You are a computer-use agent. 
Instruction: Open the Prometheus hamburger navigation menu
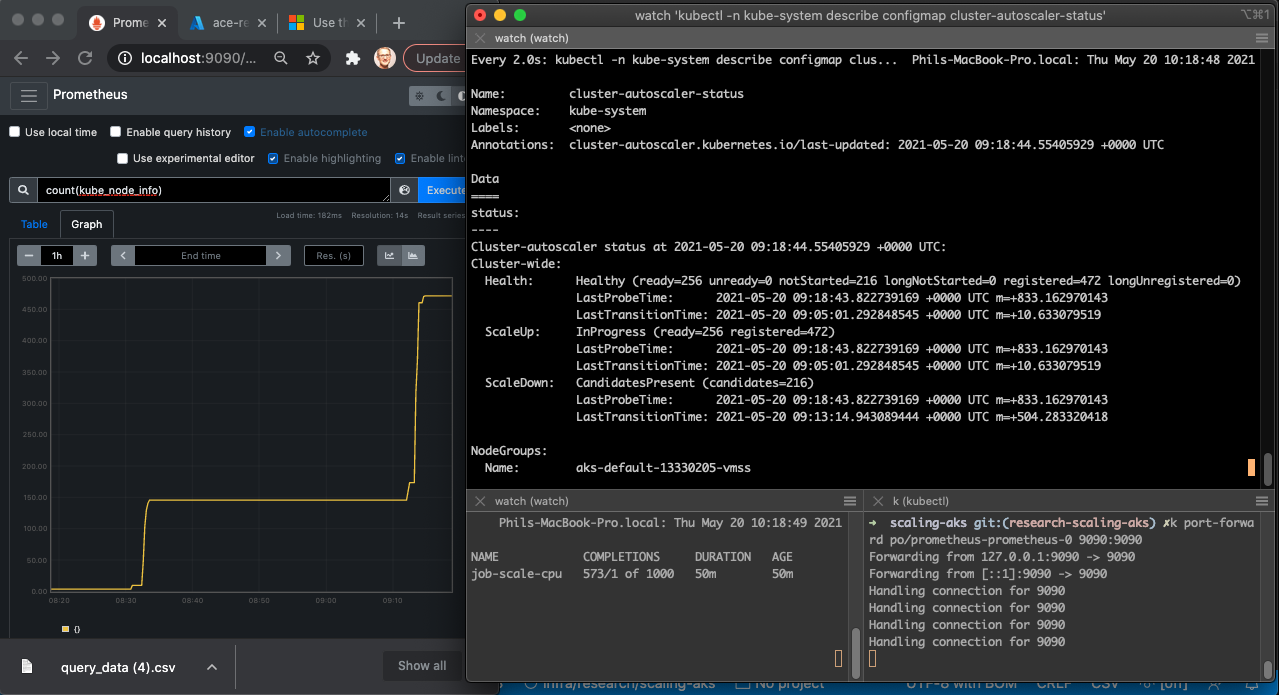click(28, 96)
